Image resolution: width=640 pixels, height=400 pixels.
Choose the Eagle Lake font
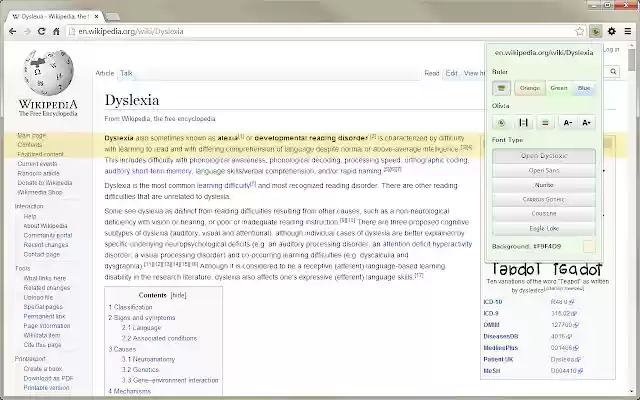(x=544, y=228)
